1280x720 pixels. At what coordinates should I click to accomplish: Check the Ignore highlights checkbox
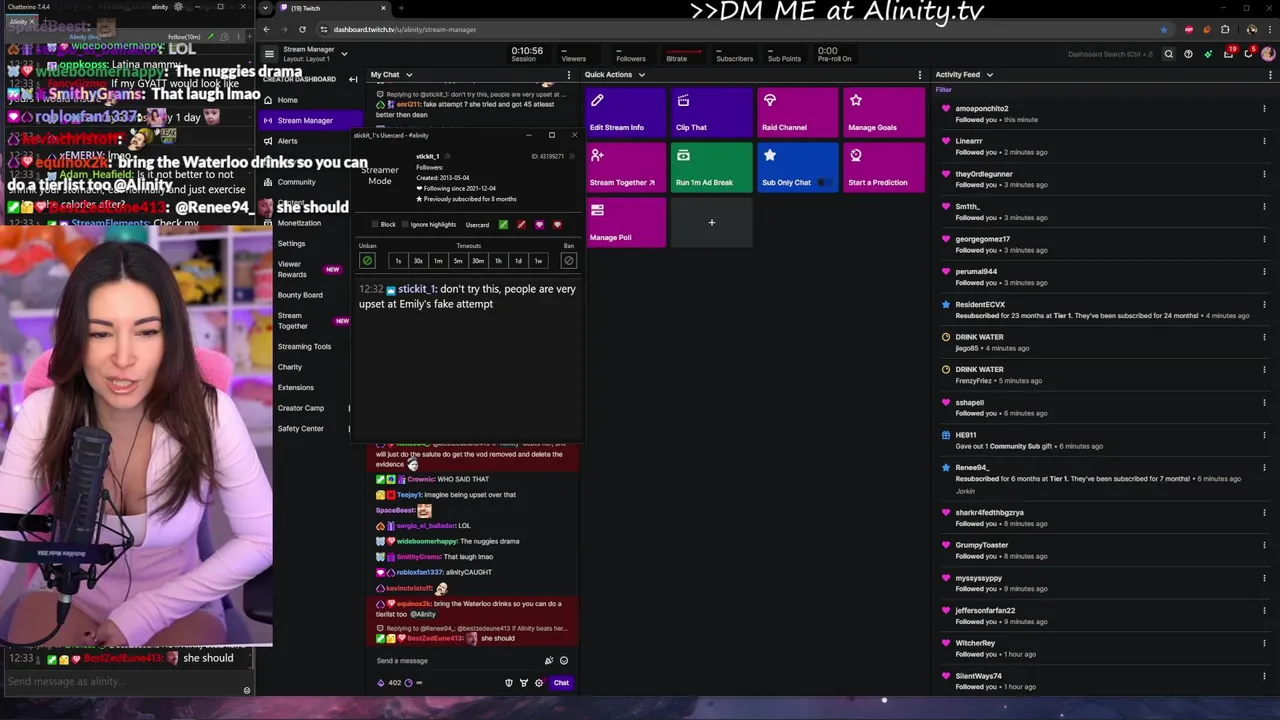pos(405,225)
